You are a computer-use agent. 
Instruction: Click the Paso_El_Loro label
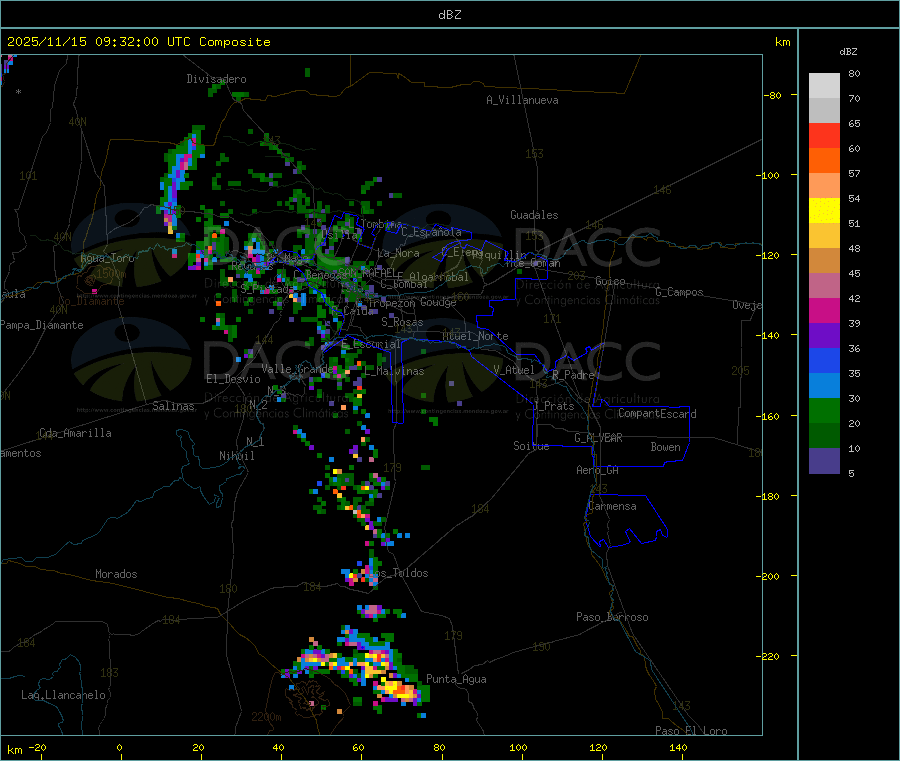tap(691, 731)
